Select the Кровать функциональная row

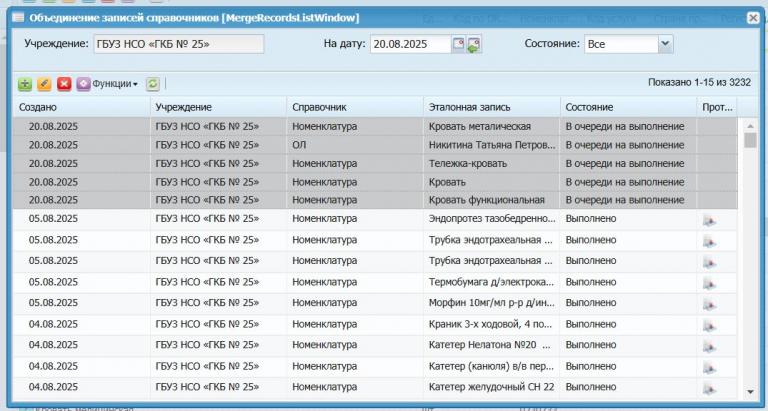pos(375,200)
